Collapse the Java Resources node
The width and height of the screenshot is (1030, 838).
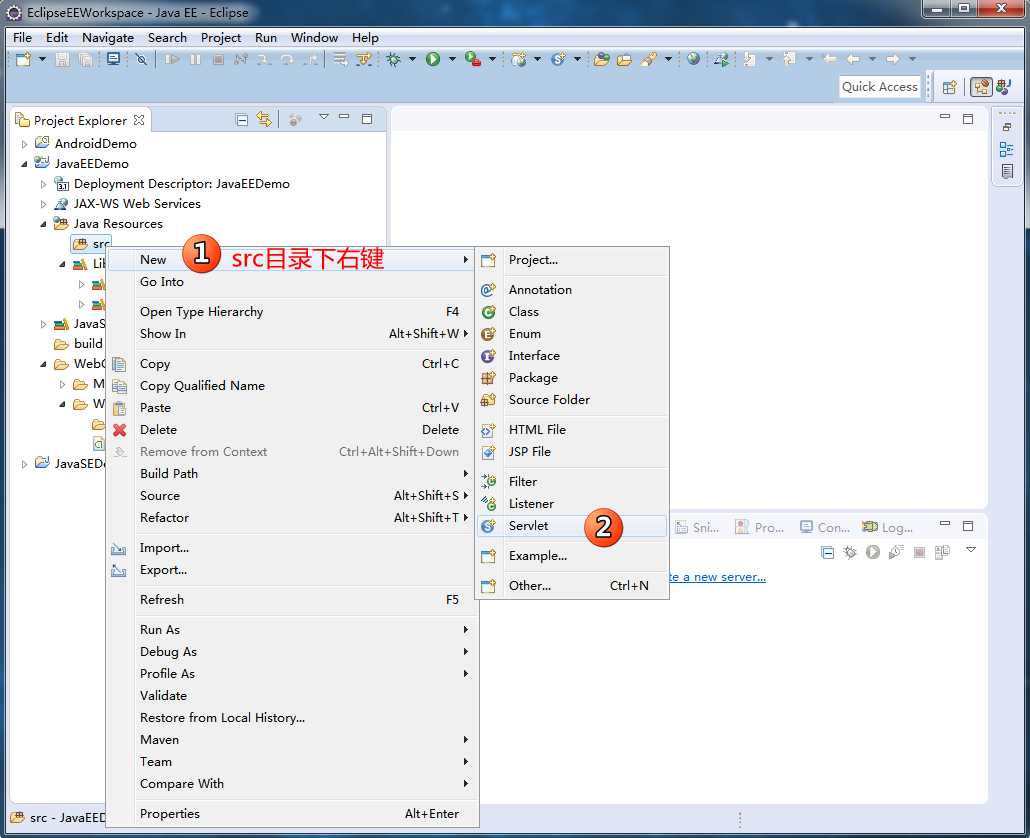click(x=43, y=224)
